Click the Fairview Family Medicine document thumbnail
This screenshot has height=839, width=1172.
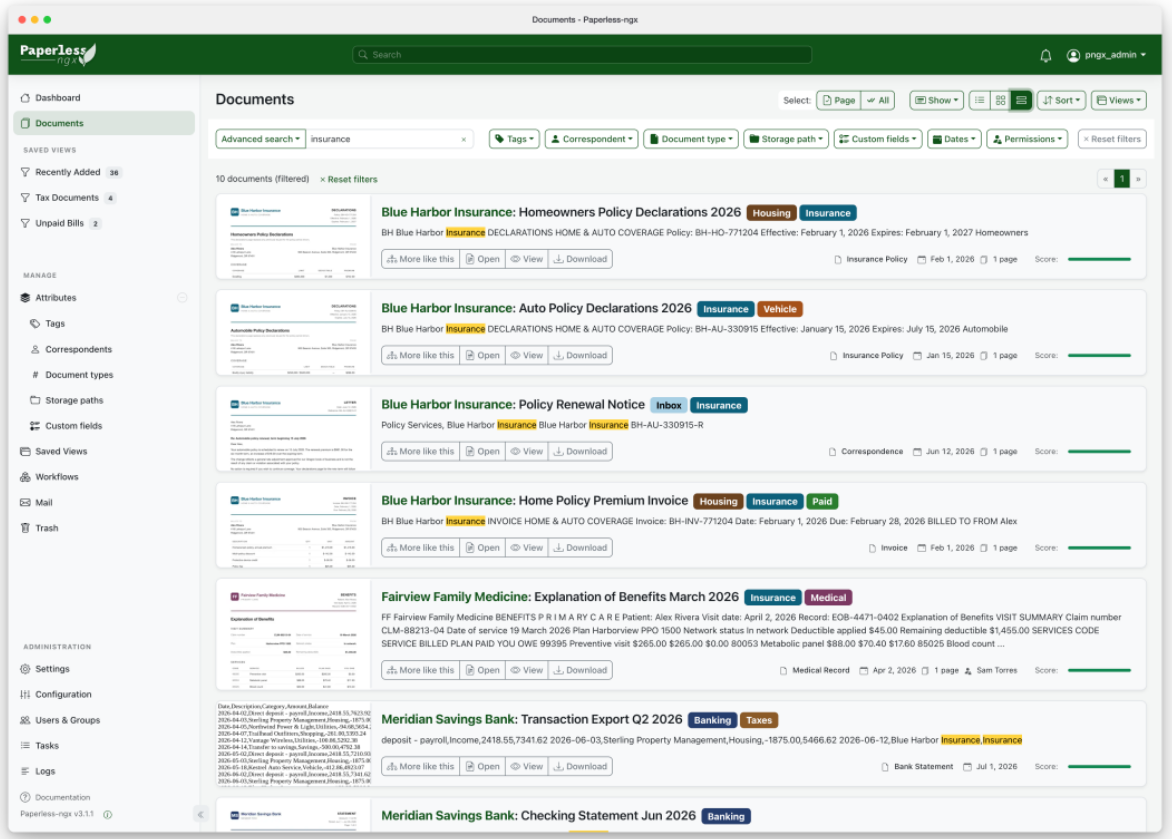pyautogui.click(x=294, y=634)
